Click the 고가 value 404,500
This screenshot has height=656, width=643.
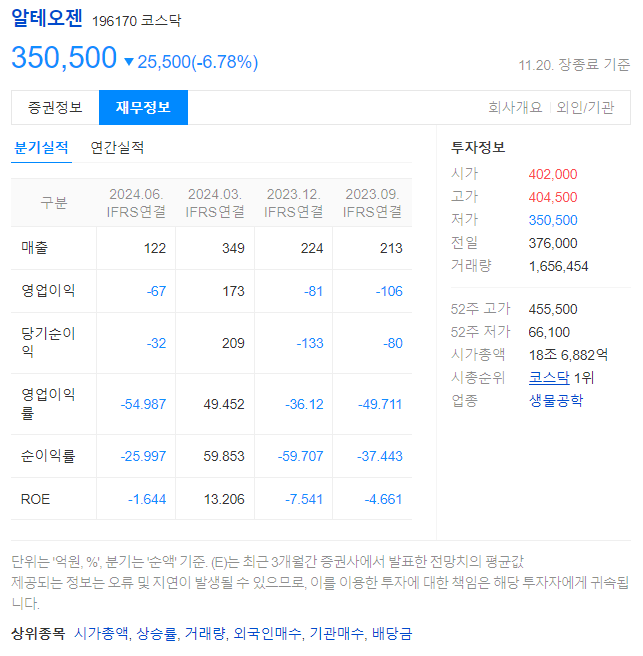click(x=553, y=197)
